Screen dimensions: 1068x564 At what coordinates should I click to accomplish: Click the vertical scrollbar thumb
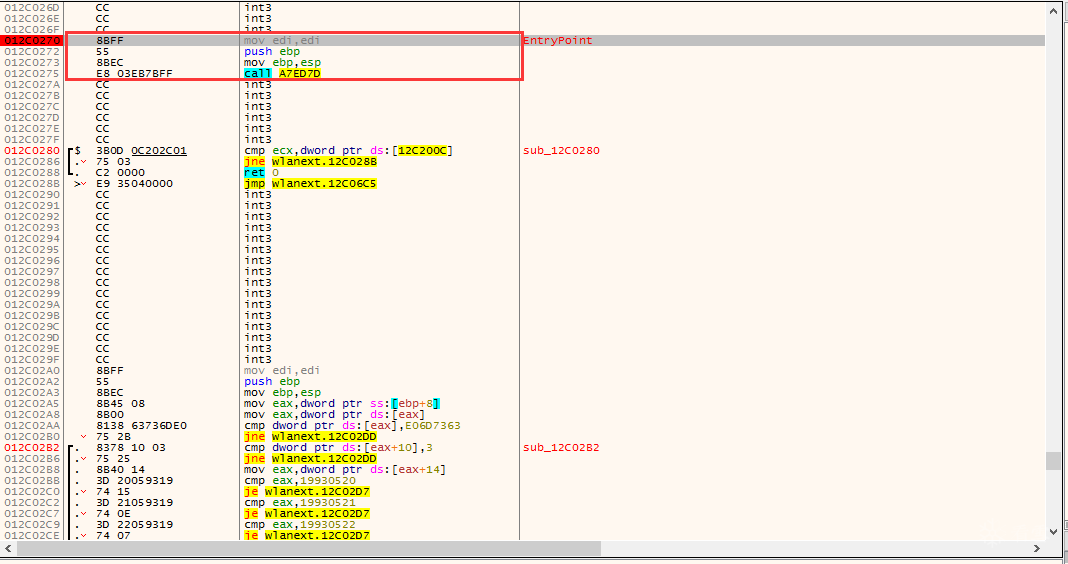[1053, 460]
